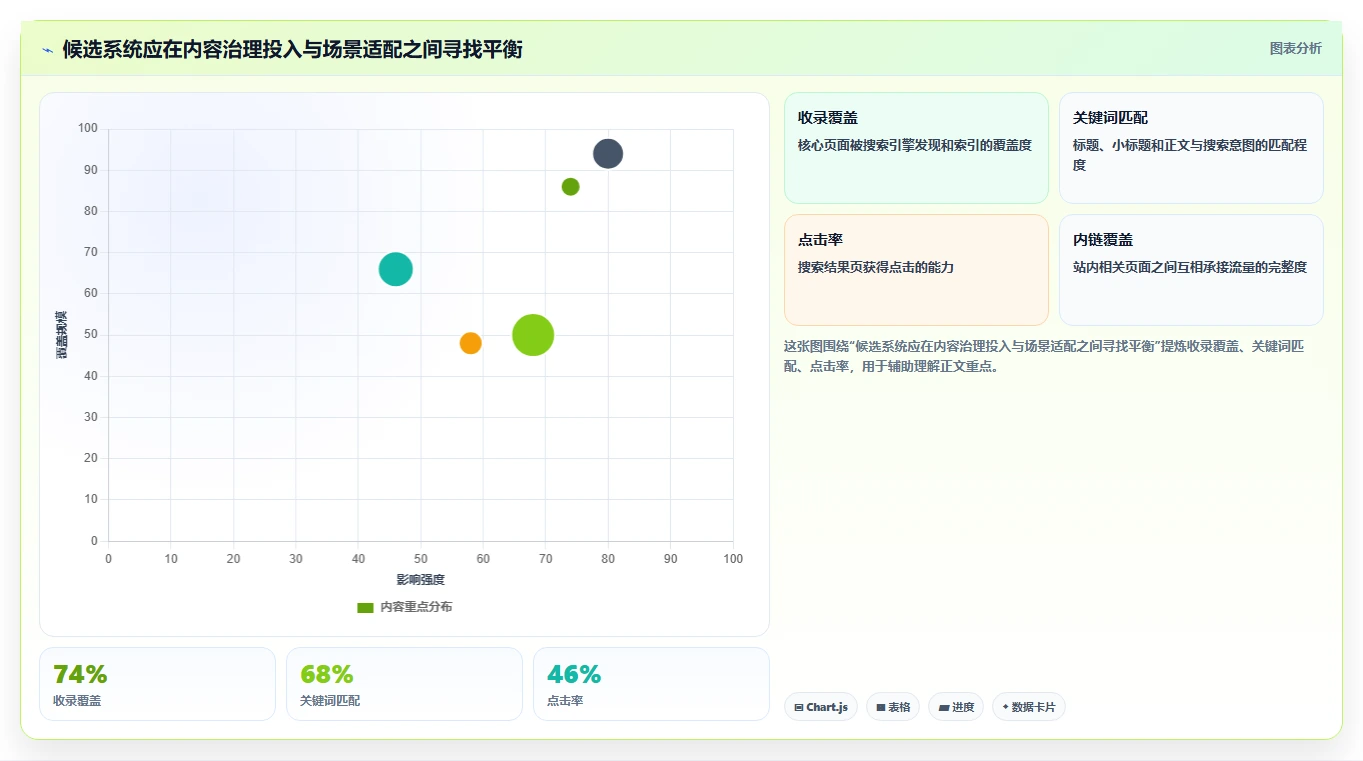Image resolution: width=1363 pixels, height=761 pixels.
Task: Click the teal bubble in the chart
Action: point(396,269)
